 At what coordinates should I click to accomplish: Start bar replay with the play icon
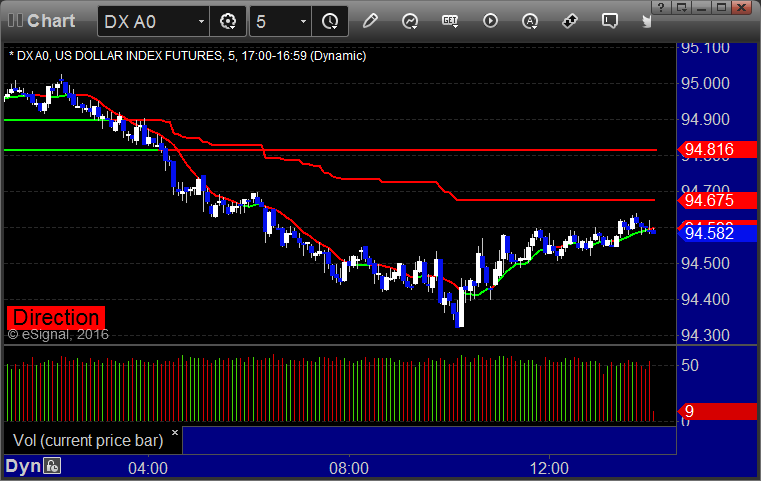490,21
